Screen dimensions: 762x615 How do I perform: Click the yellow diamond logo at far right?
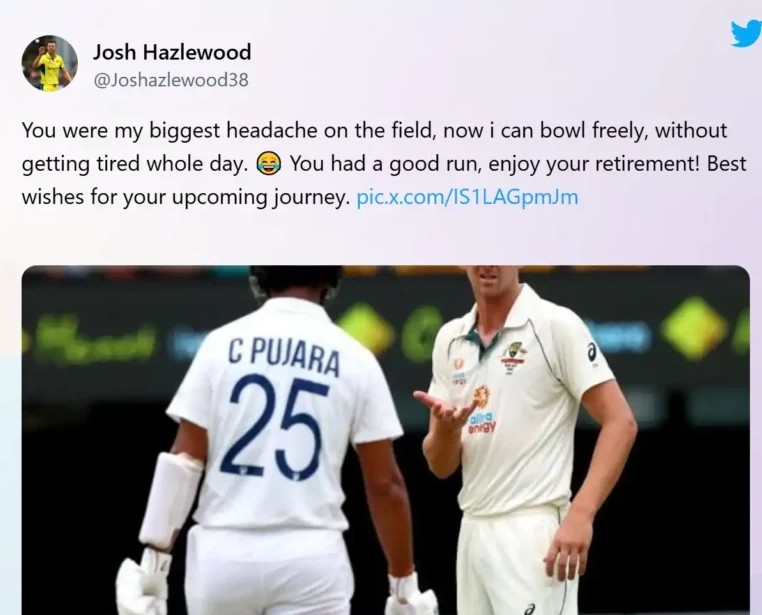(x=693, y=328)
